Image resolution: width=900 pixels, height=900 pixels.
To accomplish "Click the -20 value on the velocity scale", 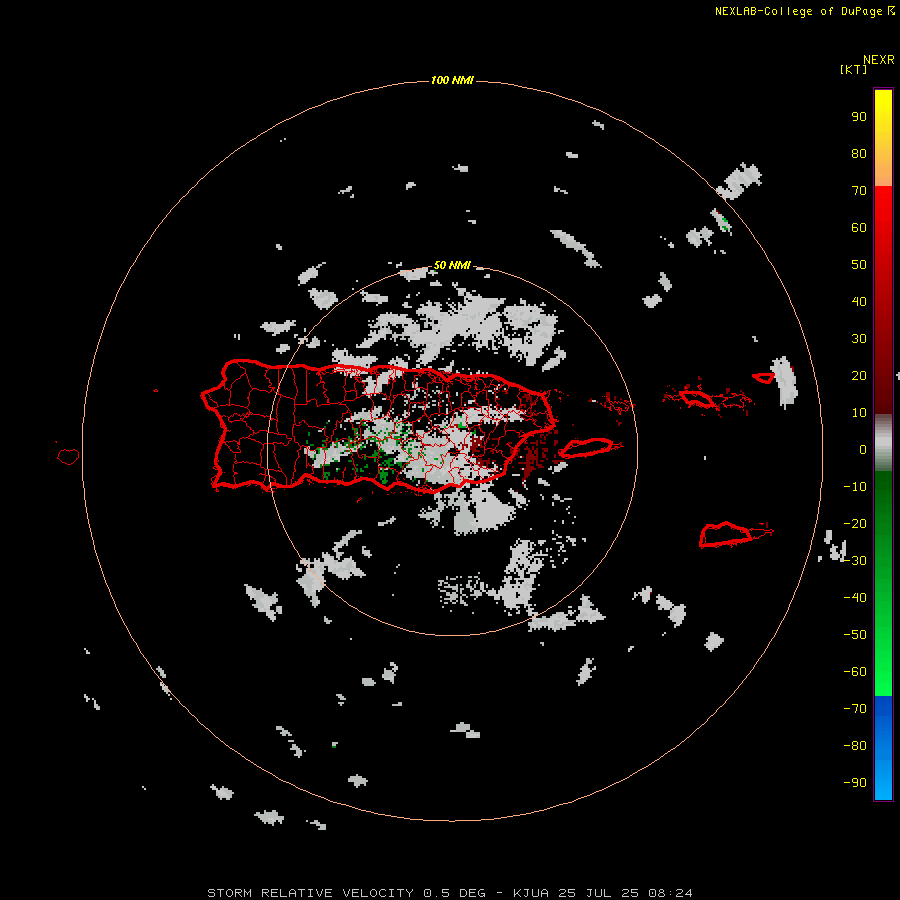I will (855, 523).
